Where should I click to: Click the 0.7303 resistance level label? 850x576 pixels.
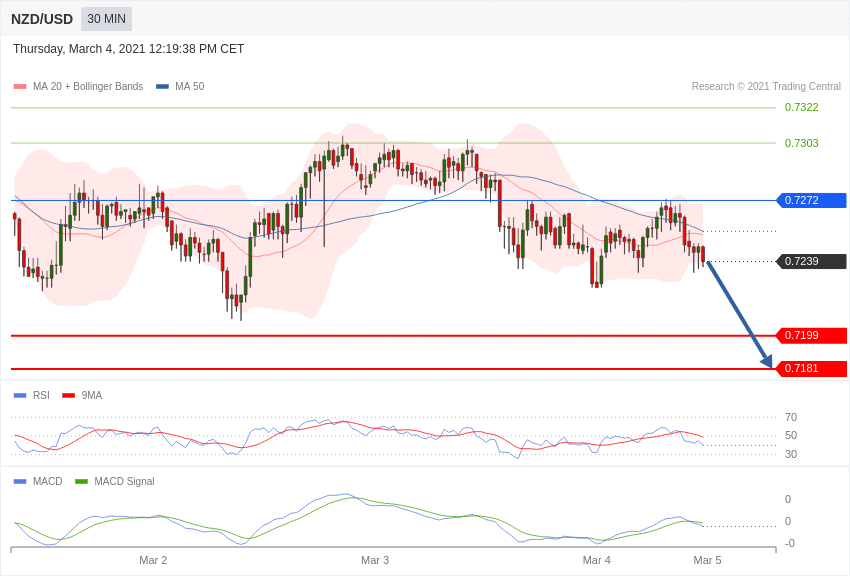pos(801,143)
